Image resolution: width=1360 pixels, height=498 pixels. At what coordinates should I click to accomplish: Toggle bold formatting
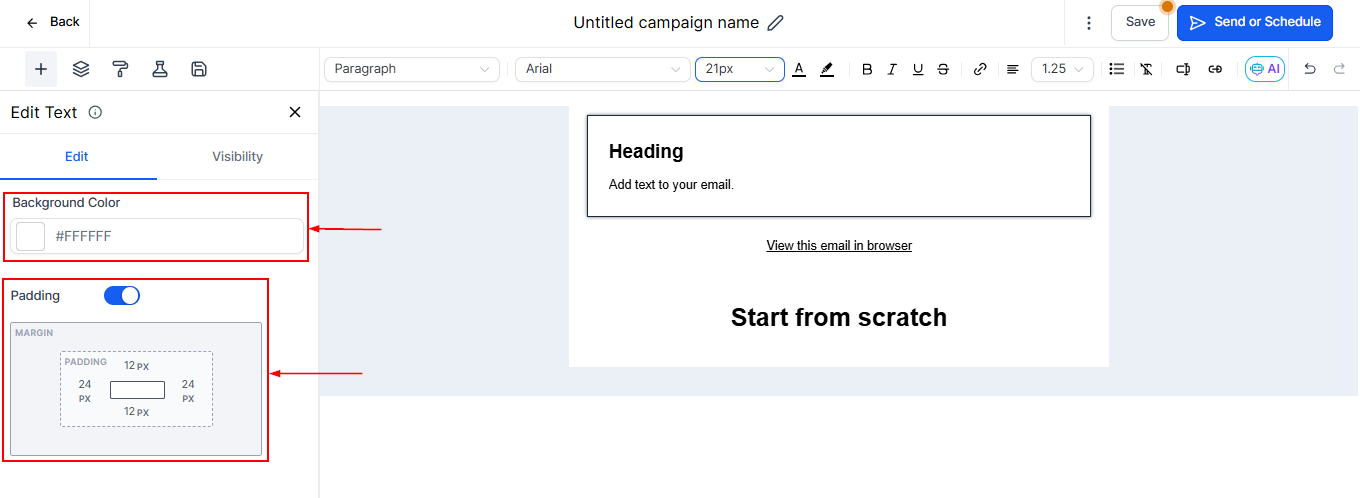(x=867, y=69)
